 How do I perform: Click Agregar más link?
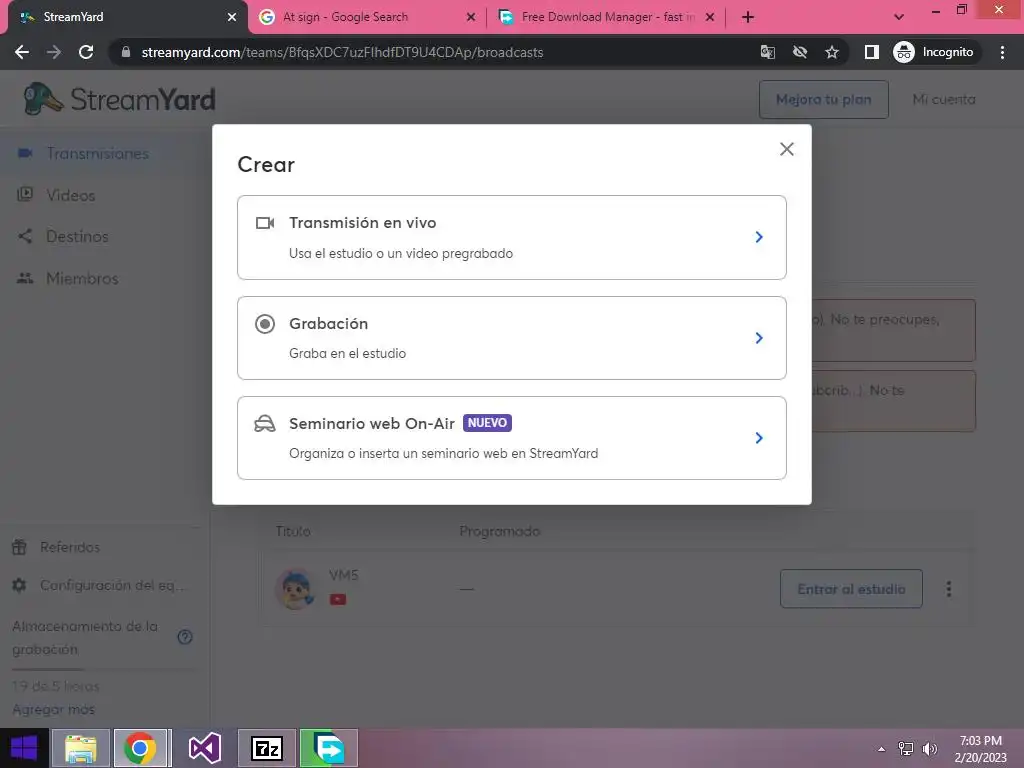tap(54, 709)
